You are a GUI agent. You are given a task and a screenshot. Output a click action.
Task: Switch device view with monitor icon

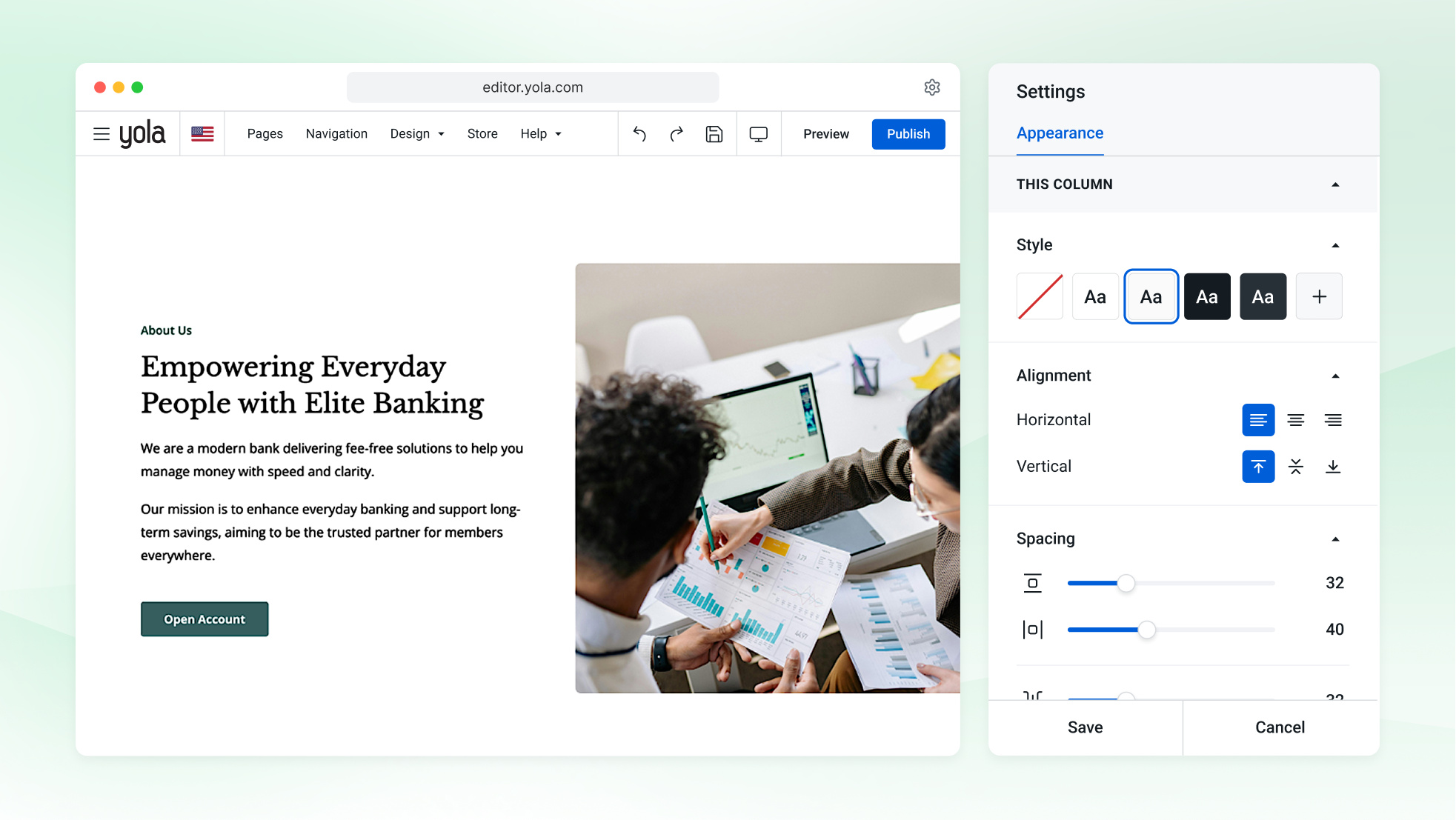tap(758, 134)
